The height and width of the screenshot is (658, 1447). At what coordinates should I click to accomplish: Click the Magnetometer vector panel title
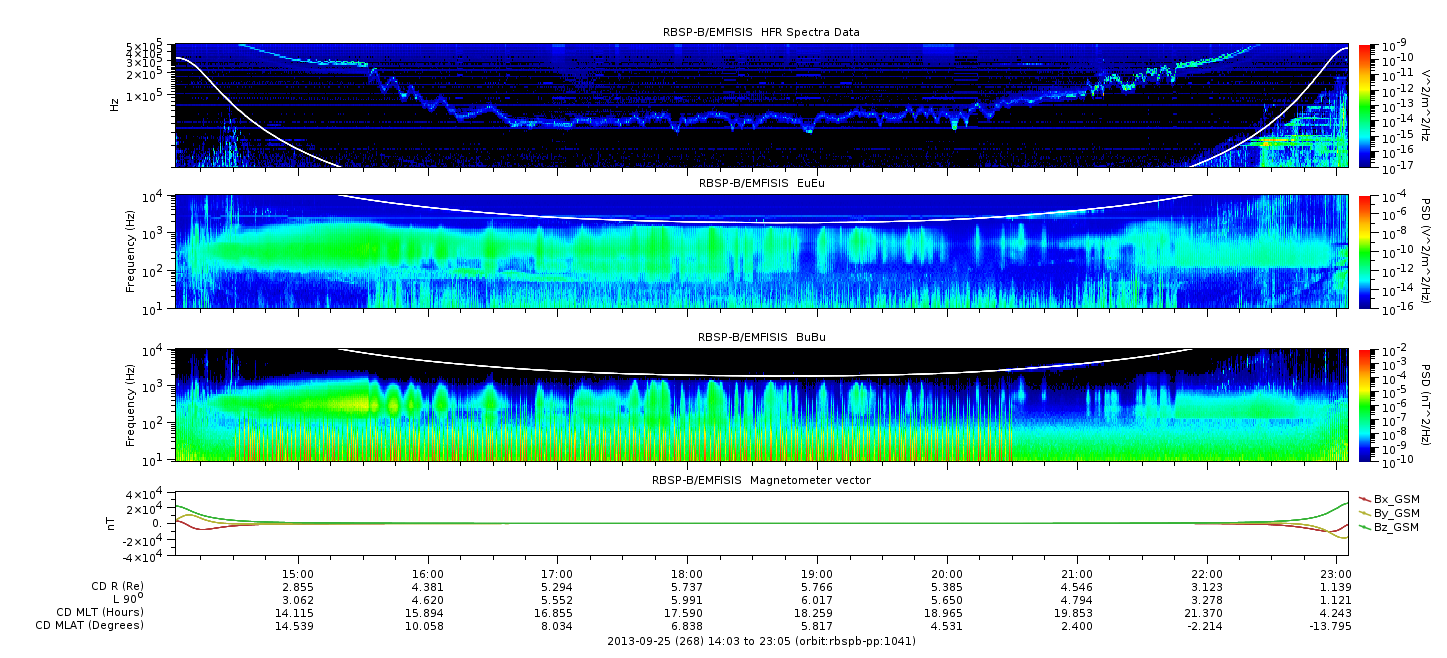pos(761,480)
